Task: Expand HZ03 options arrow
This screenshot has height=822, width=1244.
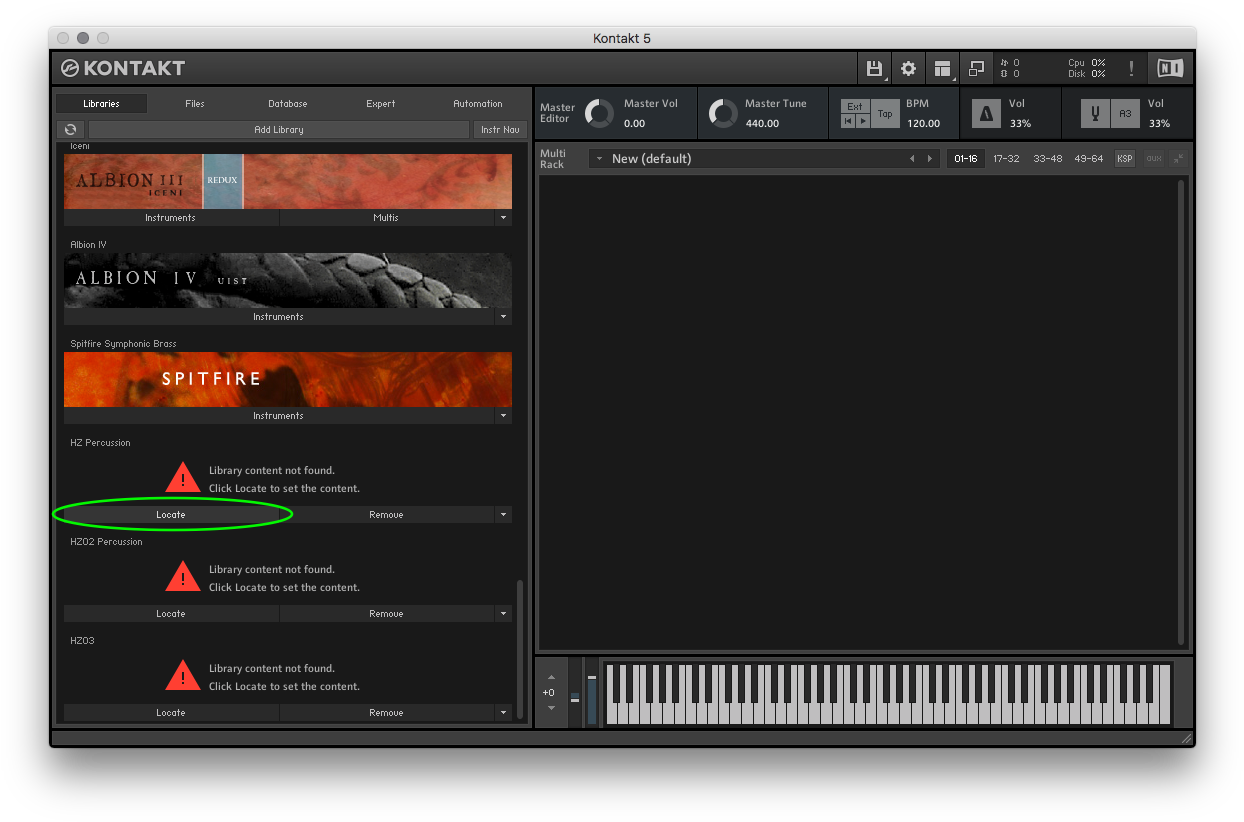Action: click(x=503, y=713)
